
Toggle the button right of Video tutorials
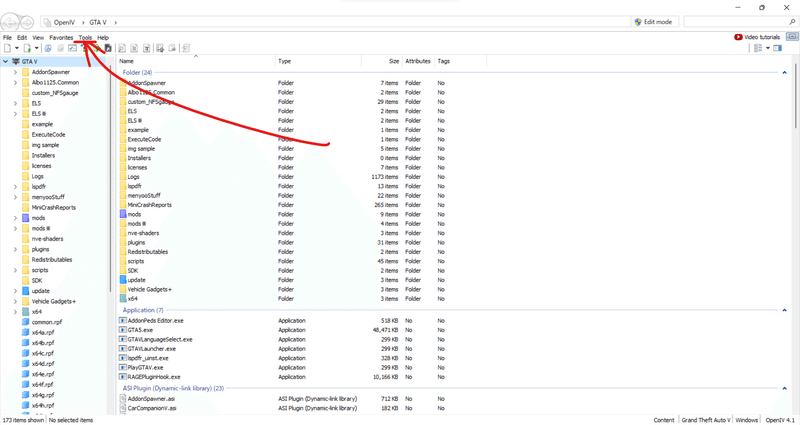point(792,37)
